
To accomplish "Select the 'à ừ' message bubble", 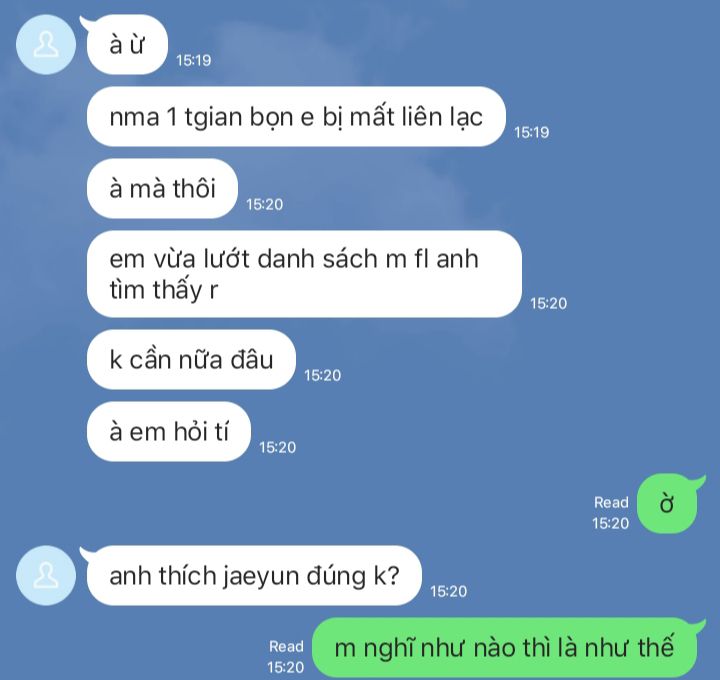I will (127, 45).
